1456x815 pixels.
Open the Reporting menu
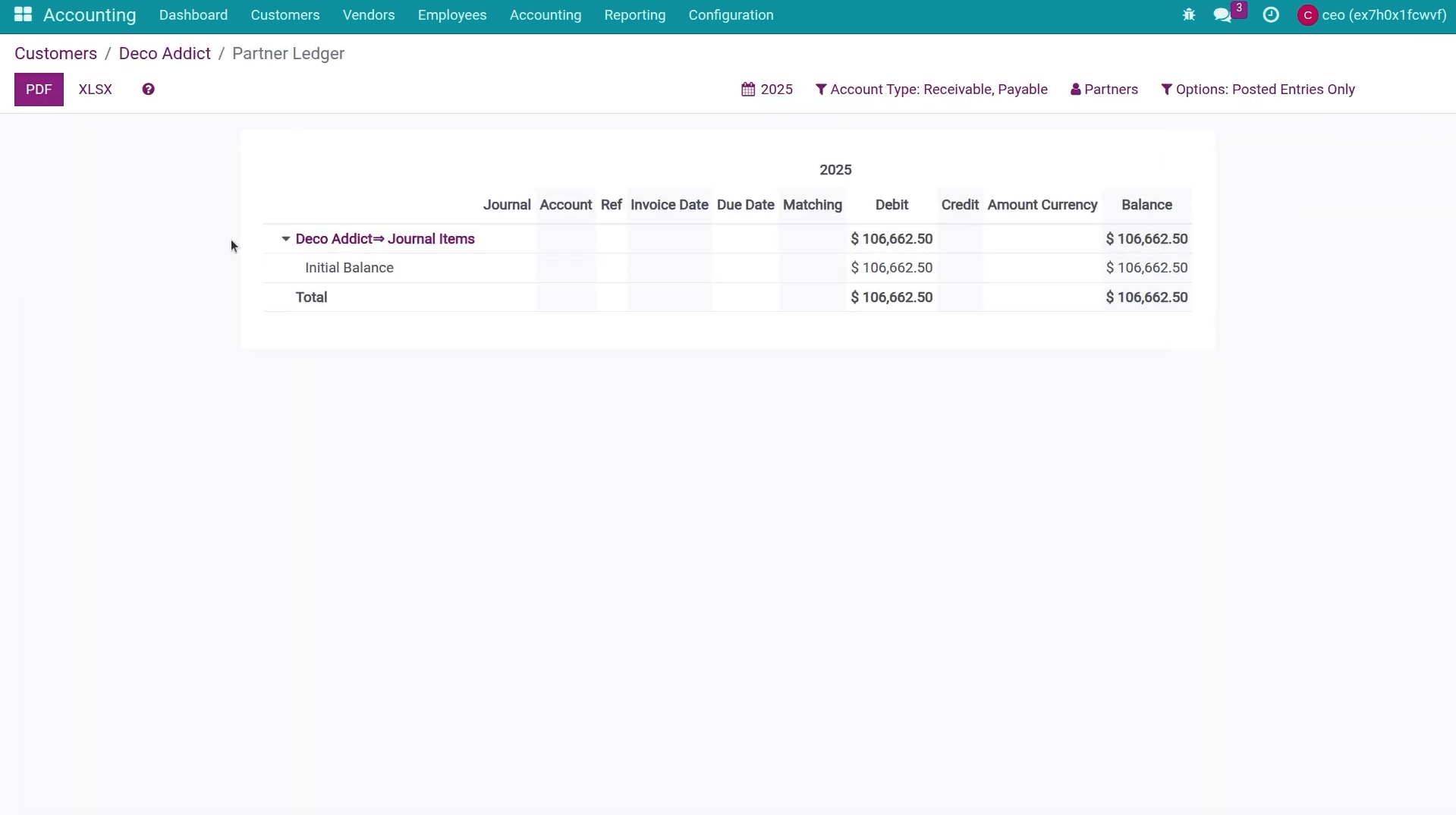click(634, 15)
